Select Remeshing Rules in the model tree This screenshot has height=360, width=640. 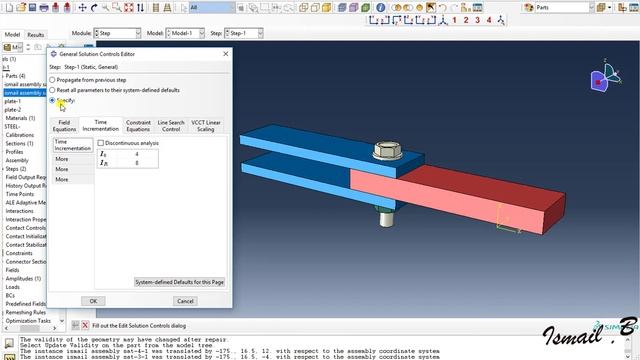[26, 312]
